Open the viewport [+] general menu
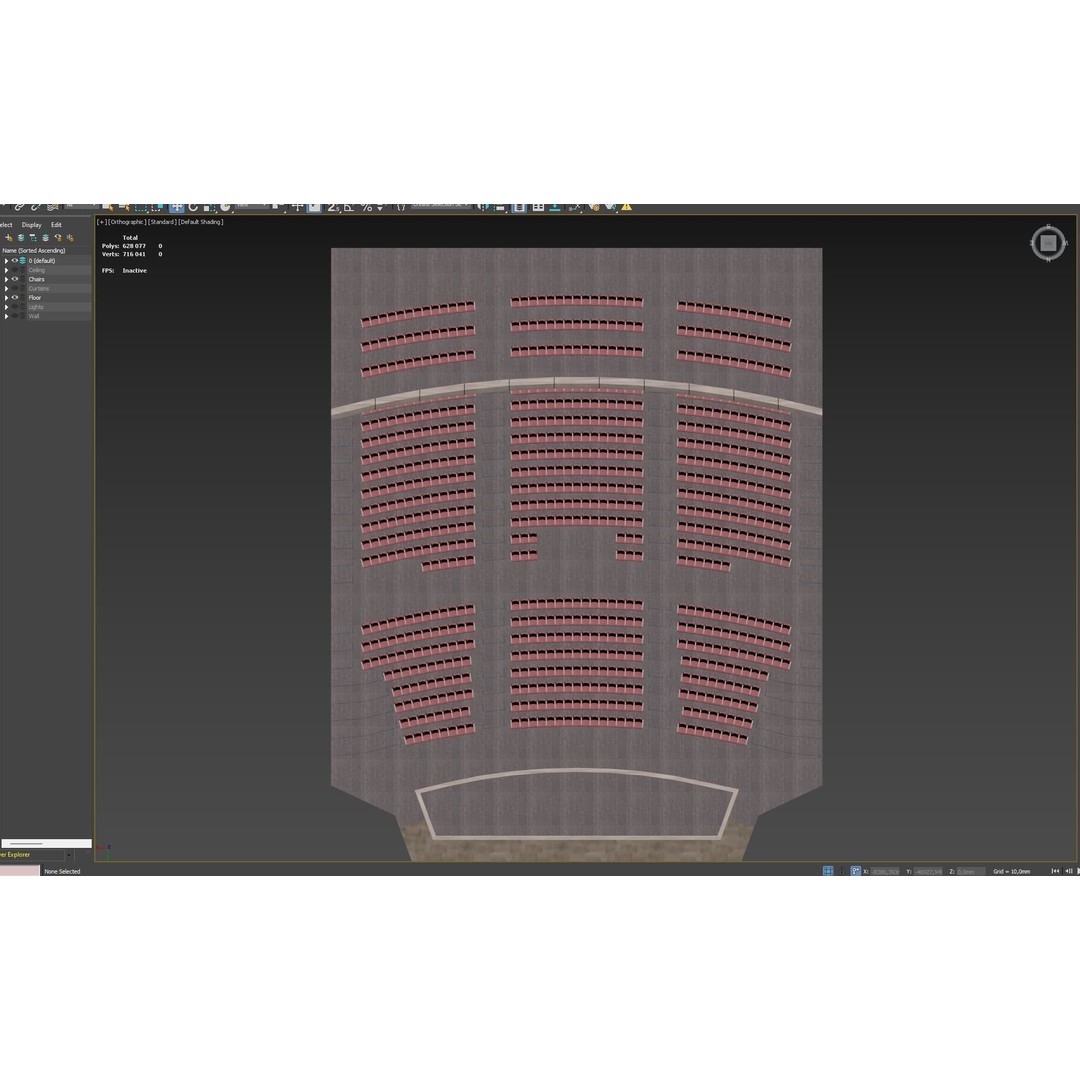1080x1080 pixels. click(x=101, y=222)
